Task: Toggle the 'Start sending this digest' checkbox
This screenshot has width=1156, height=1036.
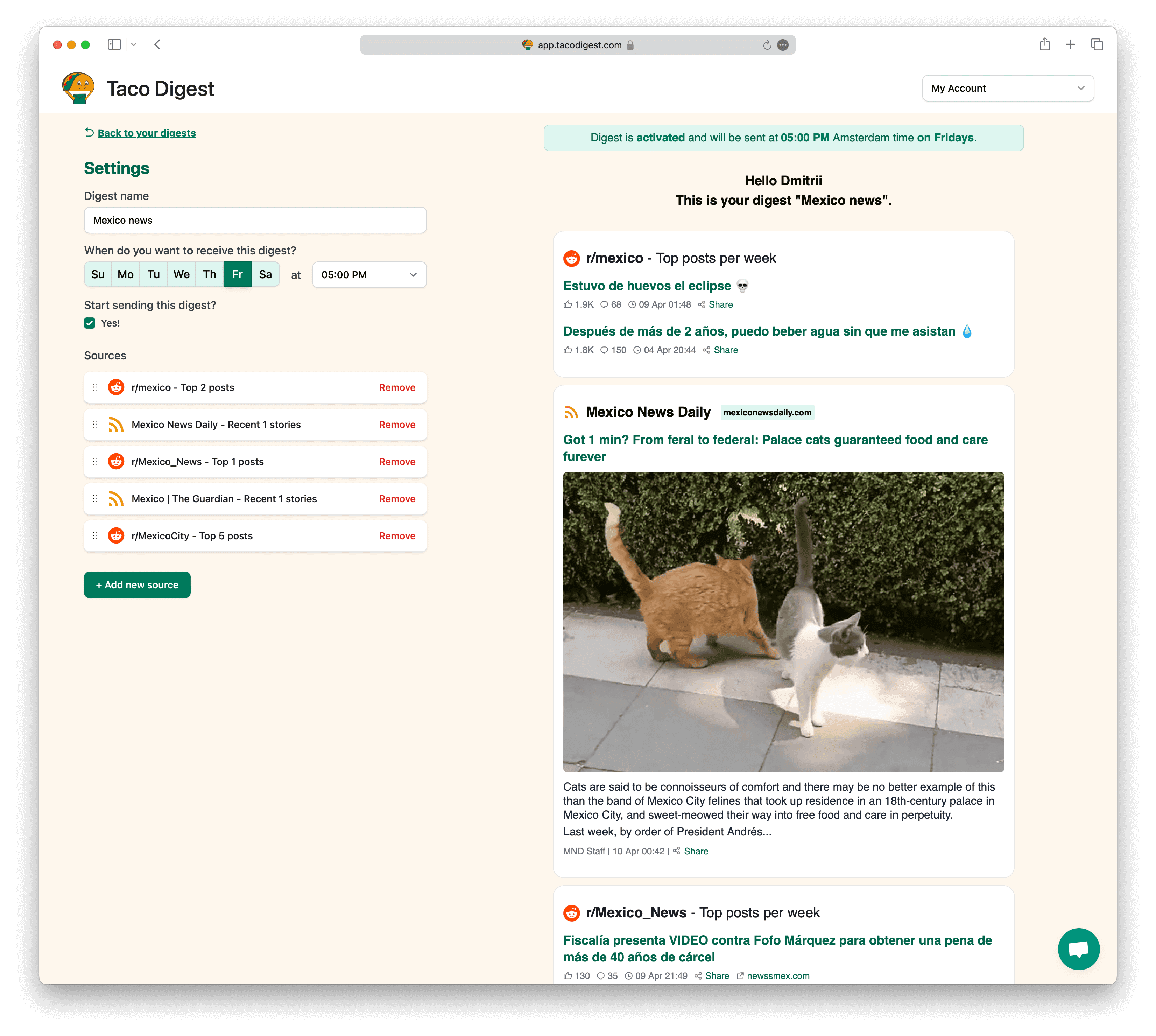Action: pyautogui.click(x=90, y=323)
